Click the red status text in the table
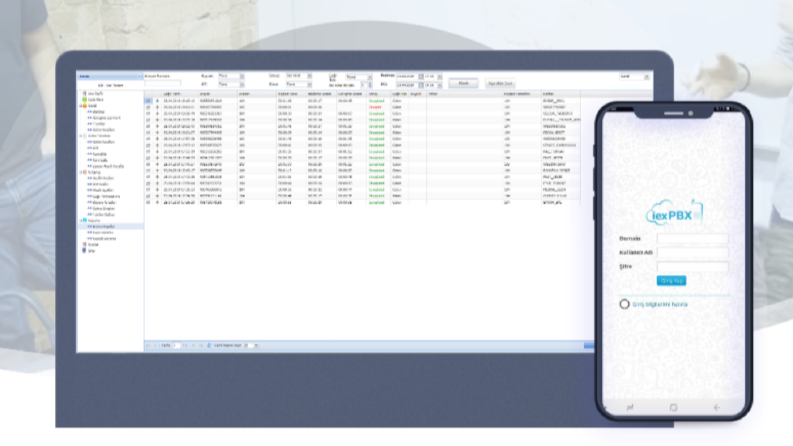The image size is (793, 446). [x=375, y=107]
